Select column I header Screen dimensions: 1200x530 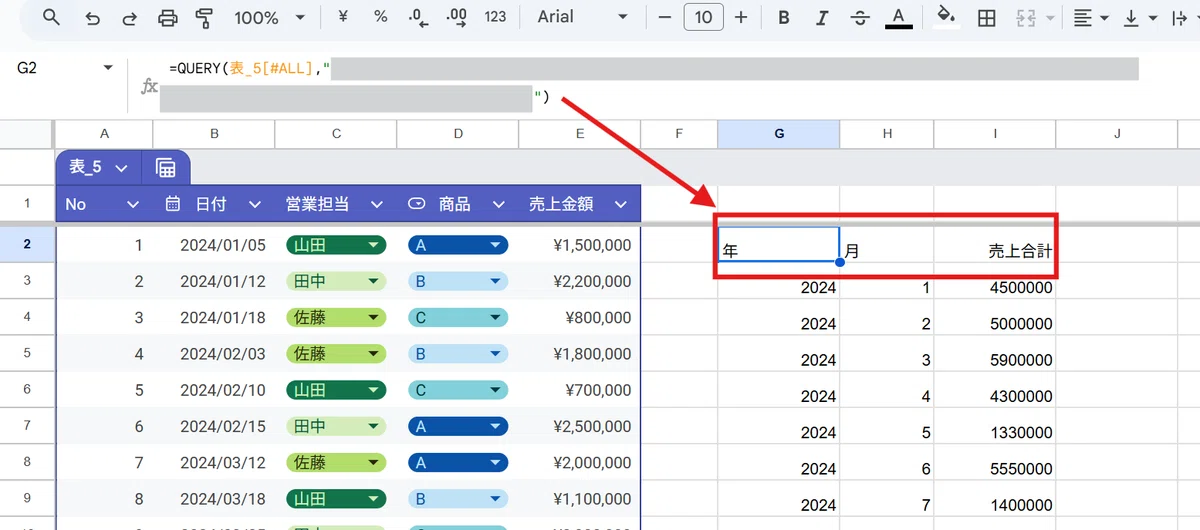(x=995, y=134)
